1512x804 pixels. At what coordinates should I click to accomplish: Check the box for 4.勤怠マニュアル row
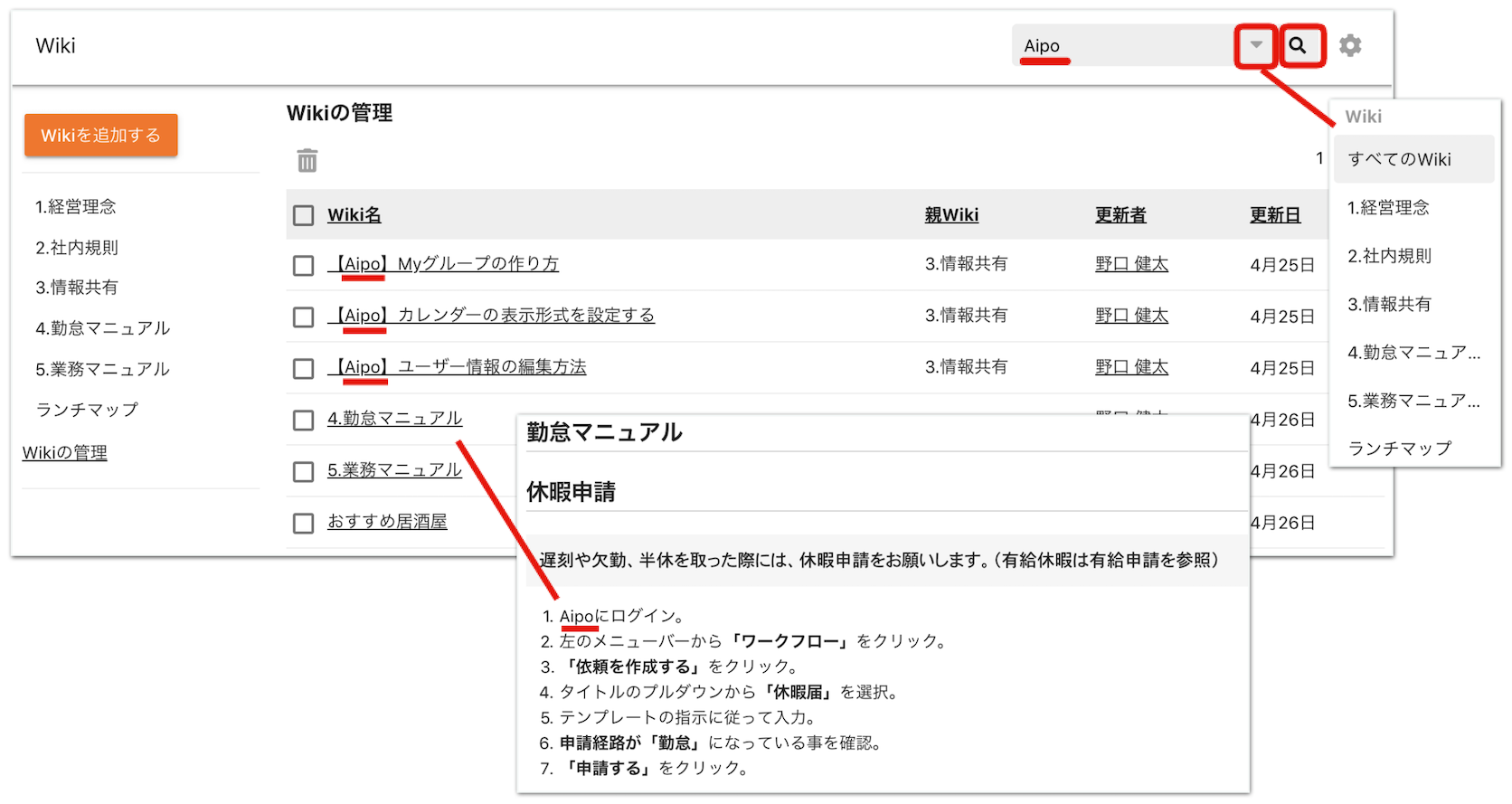[304, 420]
